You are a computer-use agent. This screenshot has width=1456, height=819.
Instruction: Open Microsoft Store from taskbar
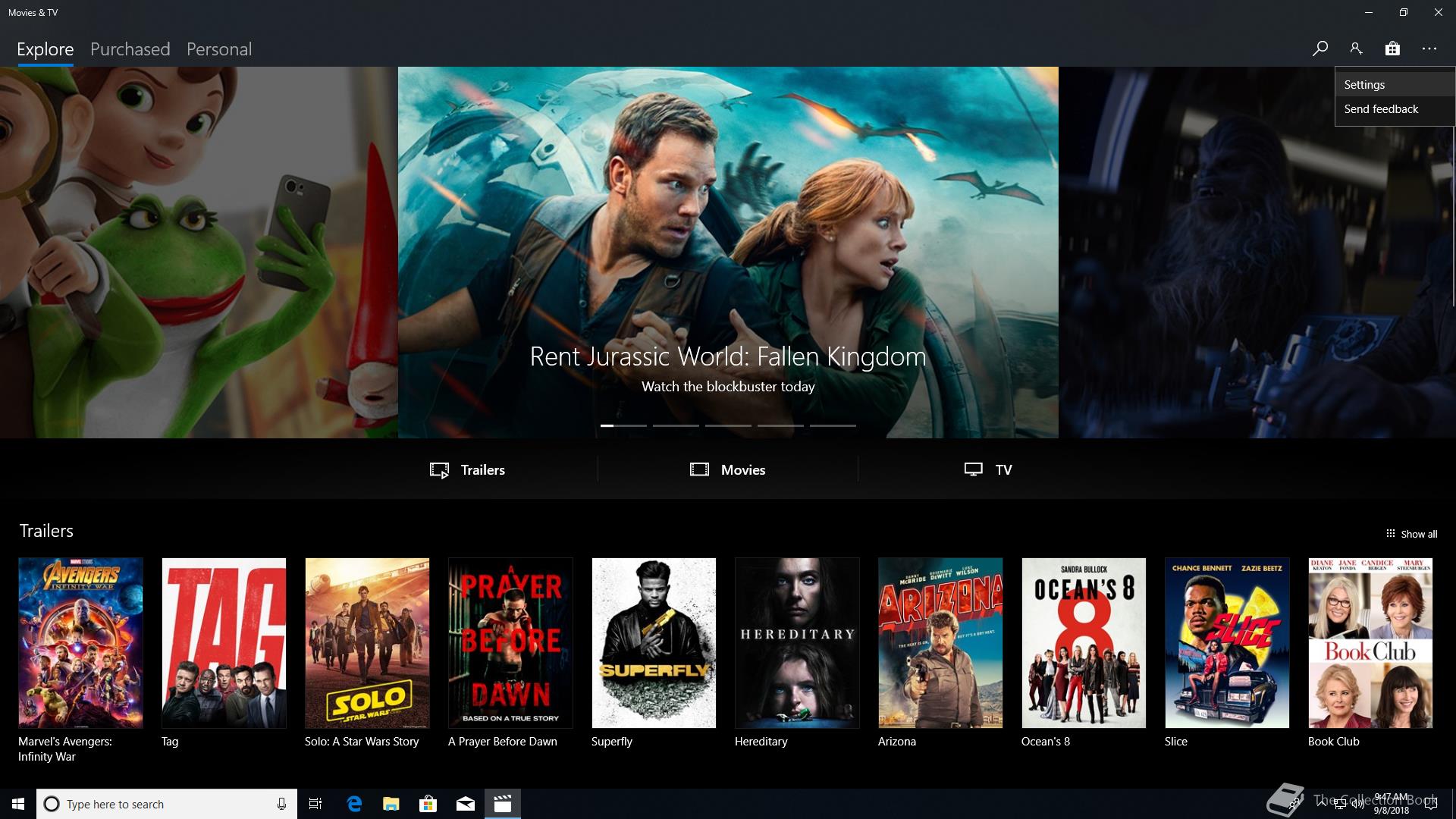click(x=428, y=804)
